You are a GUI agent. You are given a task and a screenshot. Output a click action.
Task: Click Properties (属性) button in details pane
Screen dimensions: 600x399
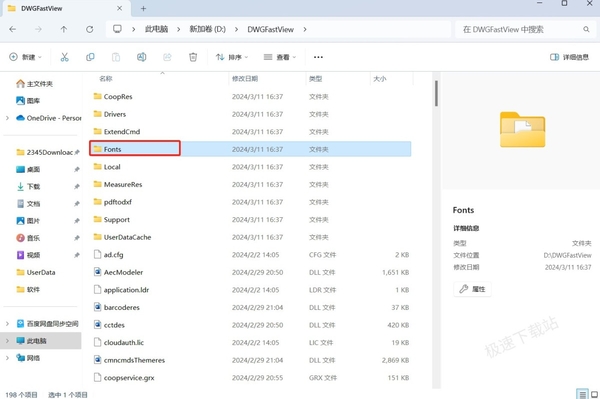pyautogui.click(x=472, y=289)
